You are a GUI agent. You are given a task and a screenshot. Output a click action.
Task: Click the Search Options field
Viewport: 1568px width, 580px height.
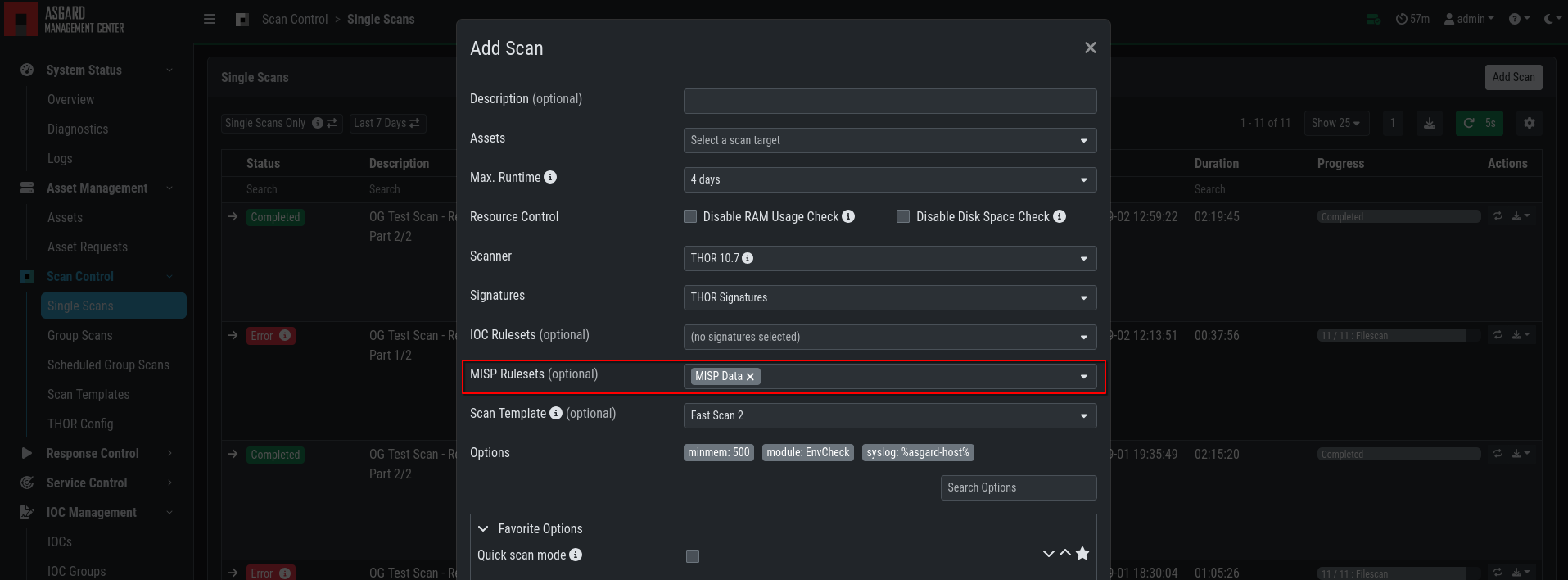[x=1019, y=487]
